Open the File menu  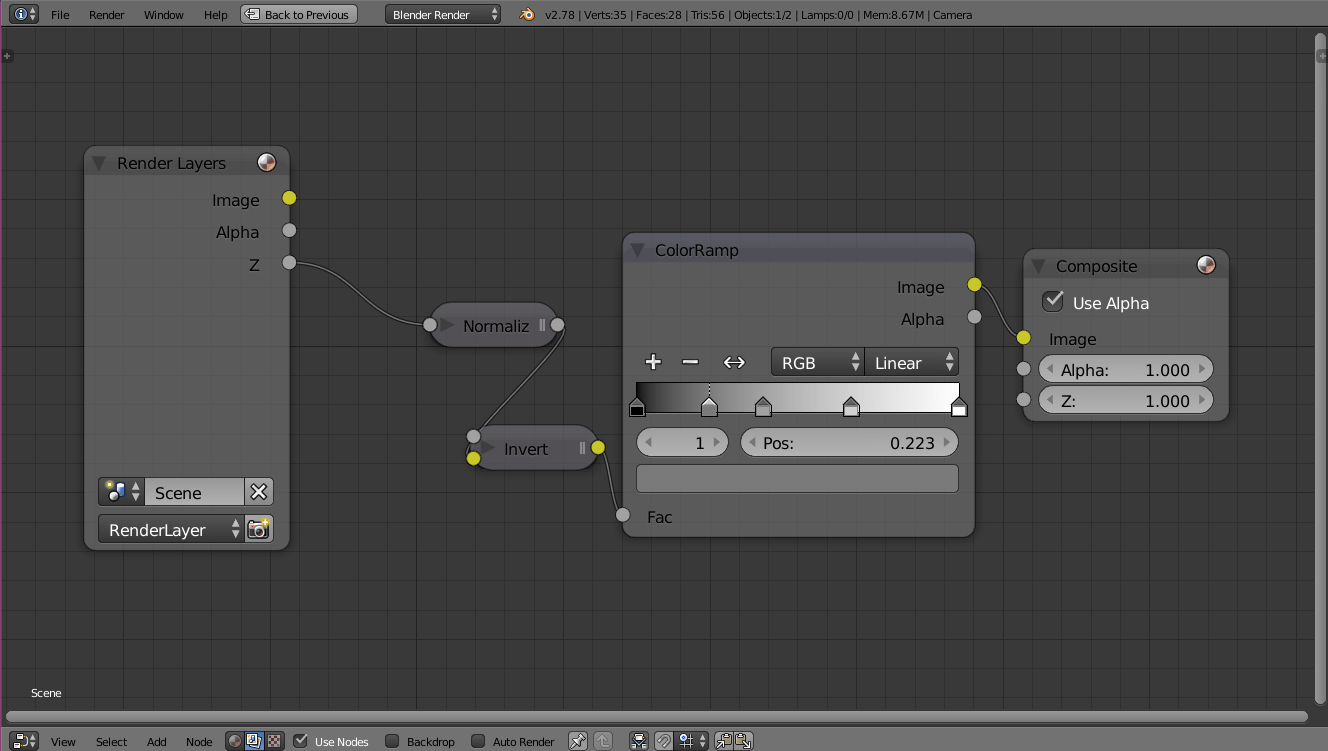[x=60, y=15]
